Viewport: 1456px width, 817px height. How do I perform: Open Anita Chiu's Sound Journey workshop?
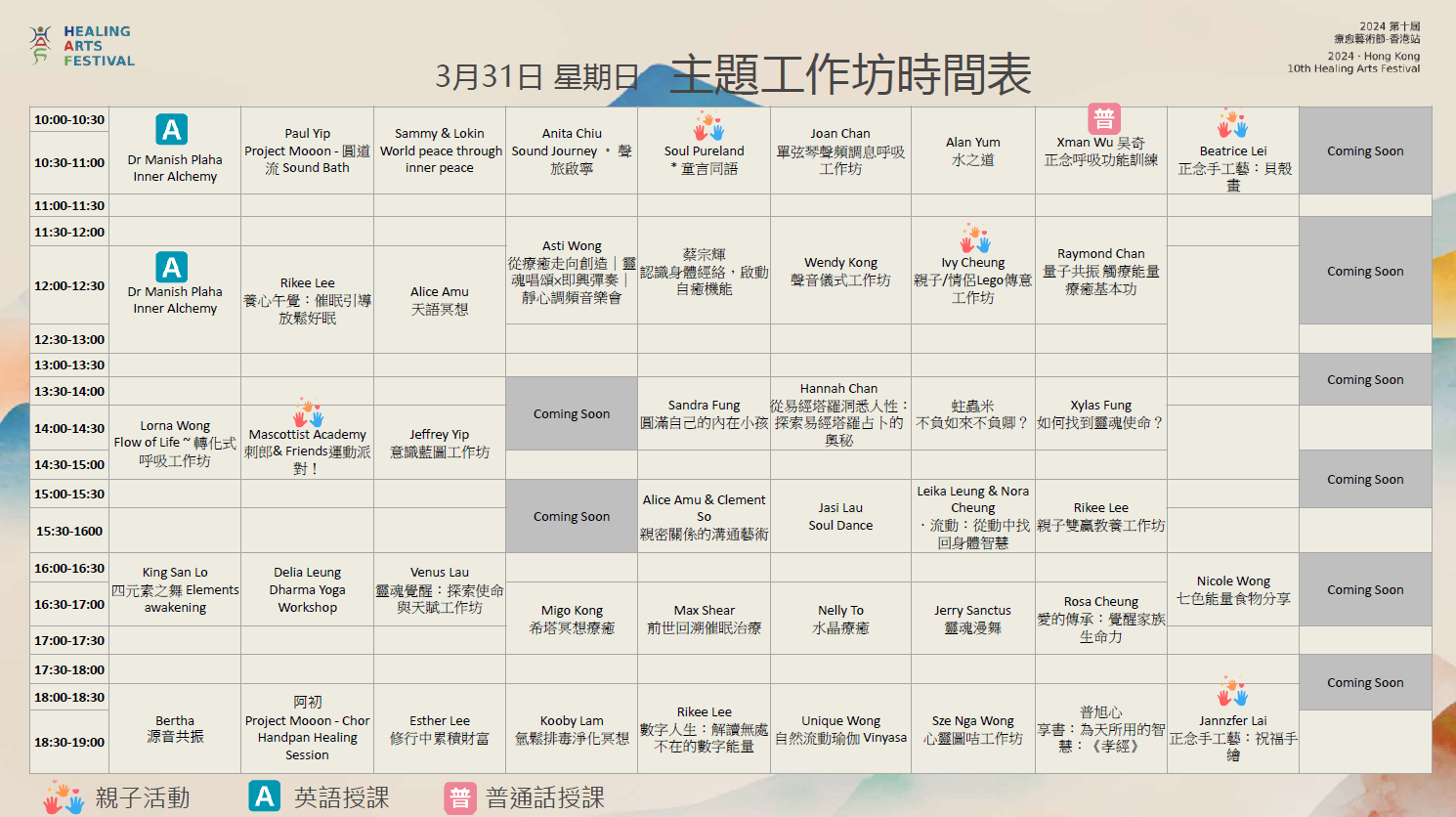coord(572,150)
